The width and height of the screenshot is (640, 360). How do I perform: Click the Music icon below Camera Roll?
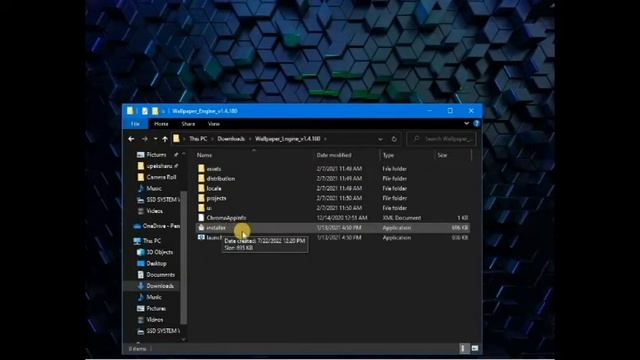click(141, 189)
